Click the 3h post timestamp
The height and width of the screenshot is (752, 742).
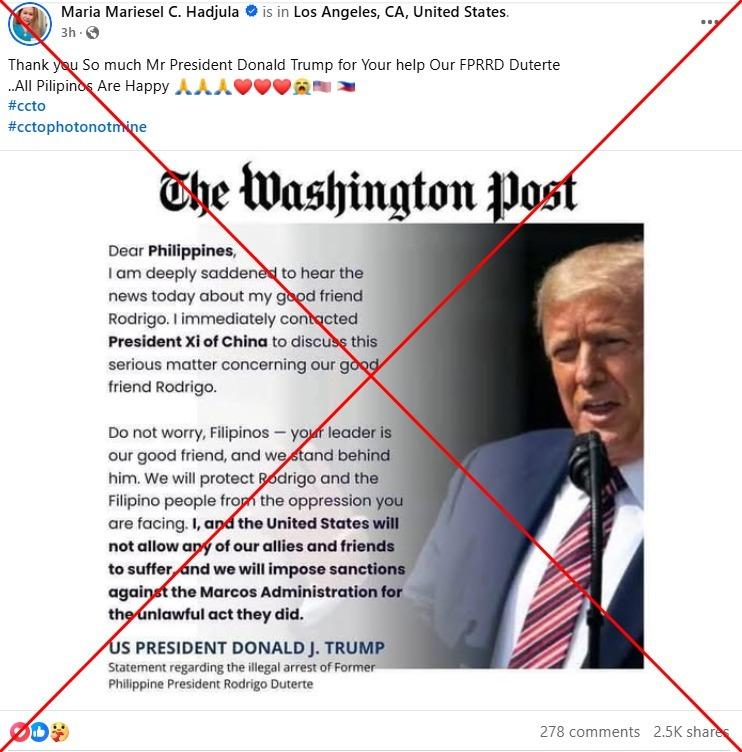68,33
